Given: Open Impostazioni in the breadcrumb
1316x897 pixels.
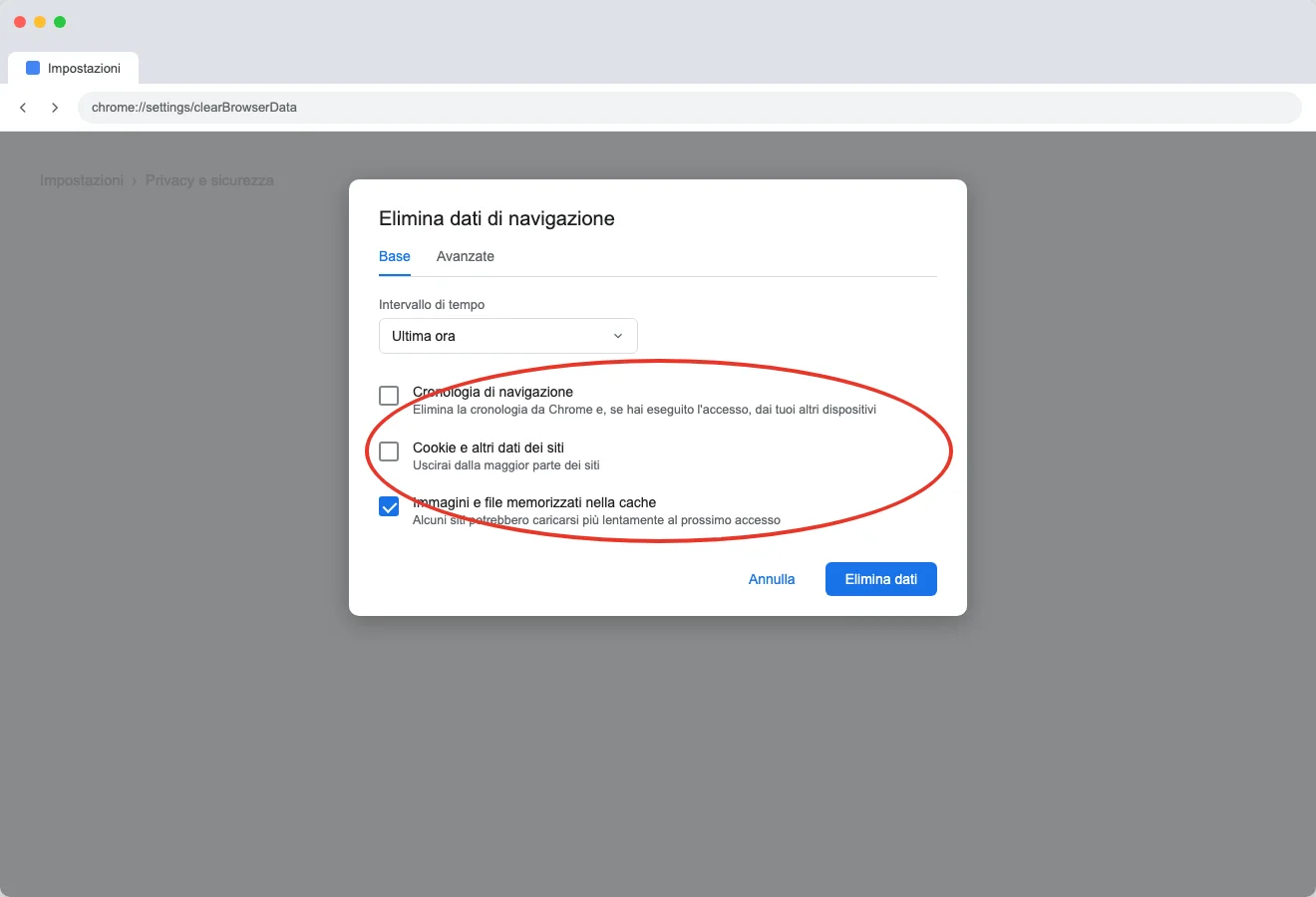Looking at the screenshot, I should click(x=82, y=180).
